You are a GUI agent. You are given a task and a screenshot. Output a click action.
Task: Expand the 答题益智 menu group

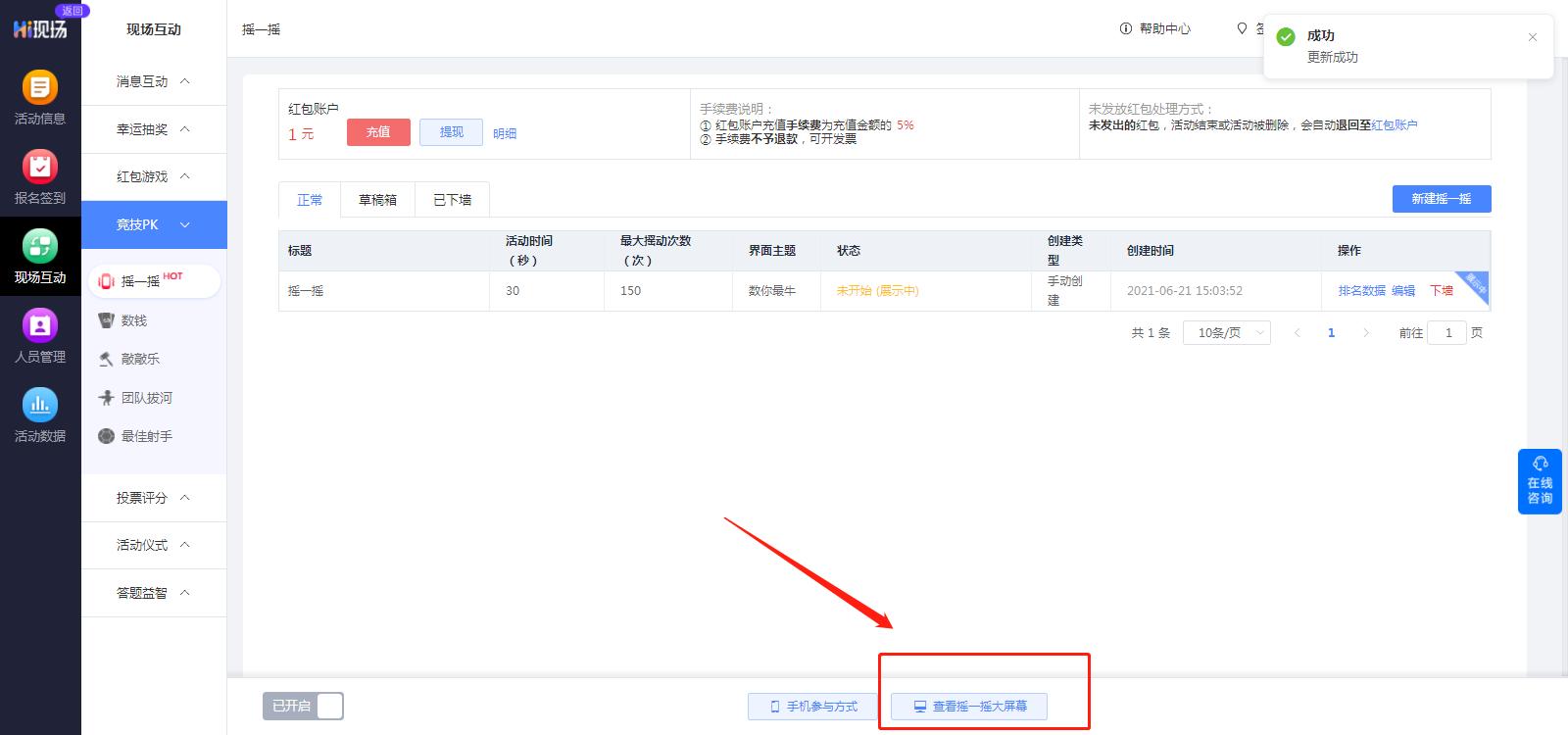tap(154, 593)
